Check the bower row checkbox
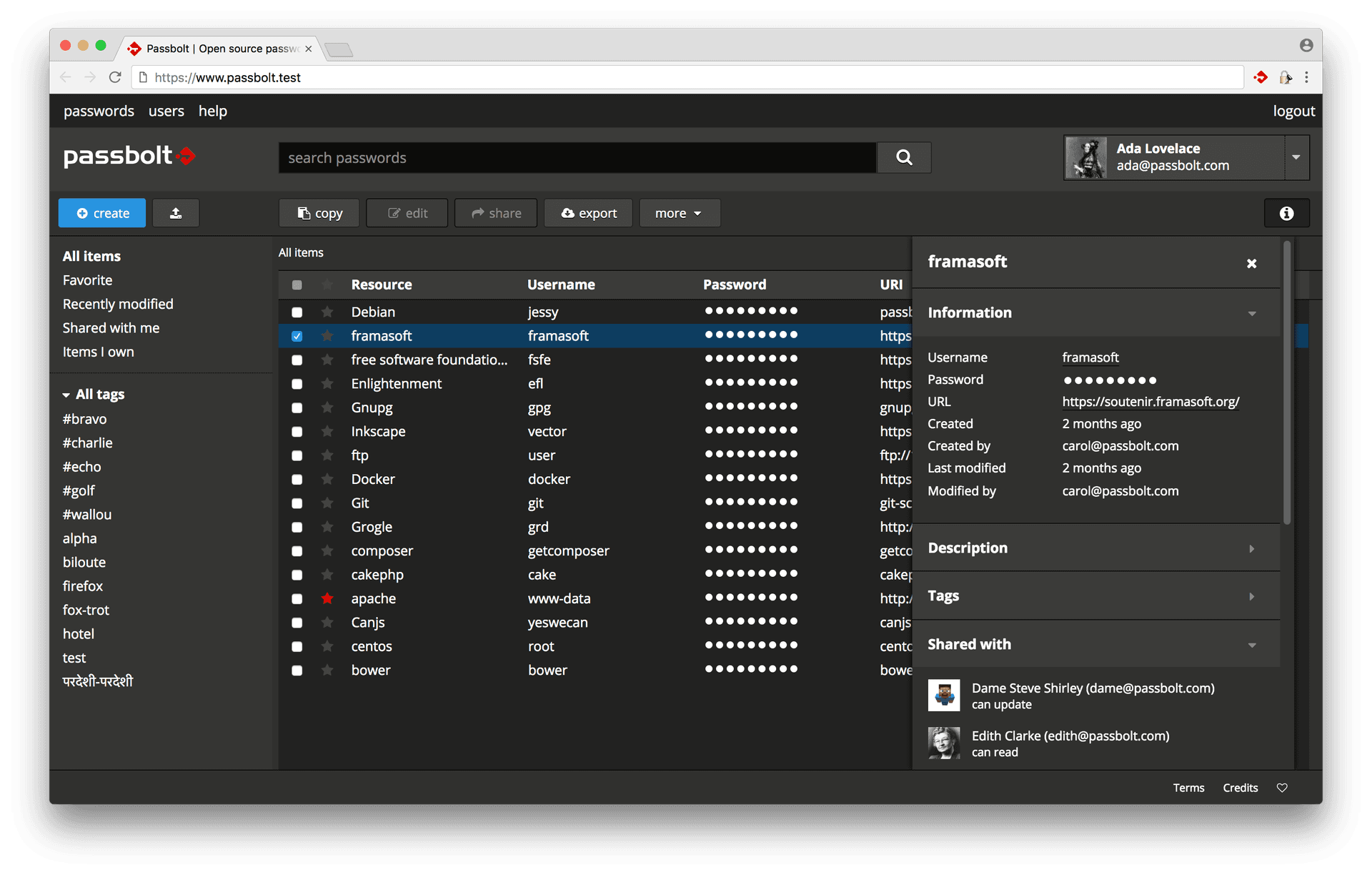Image resolution: width=1372 pixels, height=875 pixels. [x=297, y=671]
